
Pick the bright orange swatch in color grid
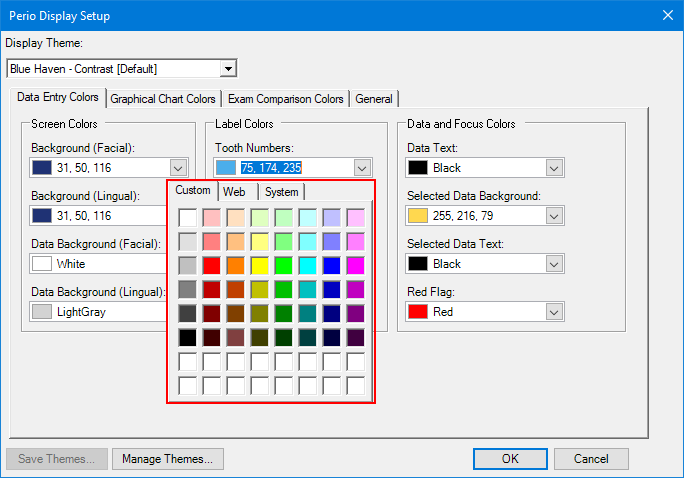tap(235, 265)
